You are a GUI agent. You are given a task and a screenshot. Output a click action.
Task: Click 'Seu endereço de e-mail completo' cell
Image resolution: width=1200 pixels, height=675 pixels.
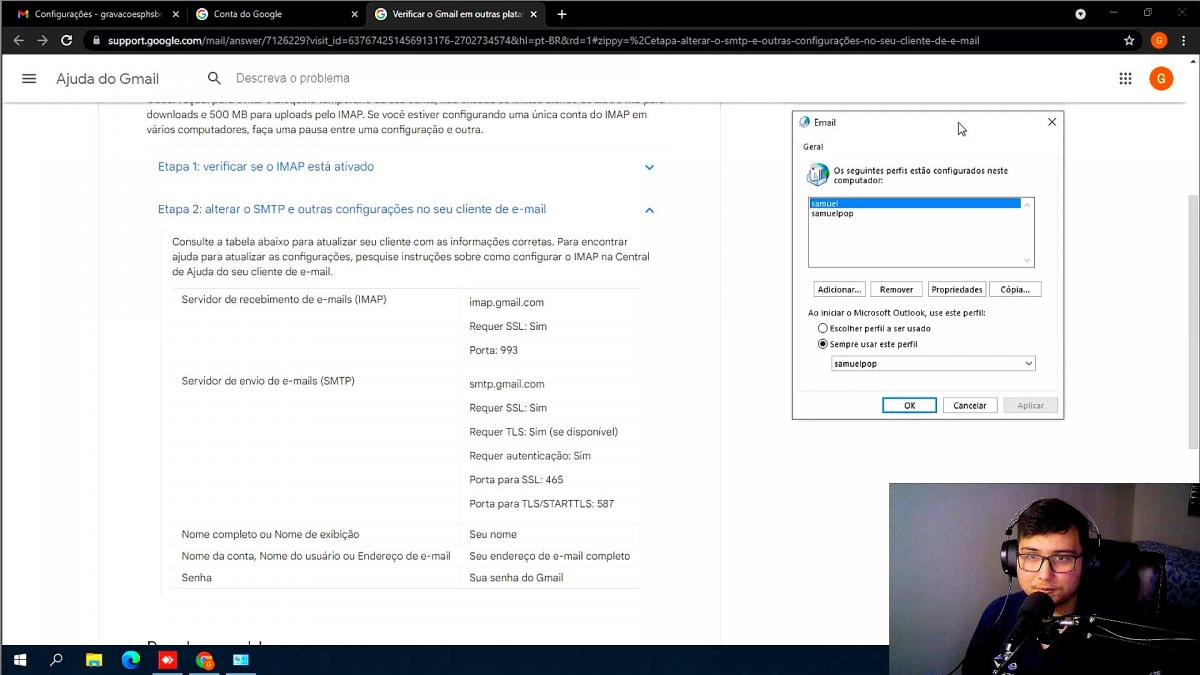pos(549,556)
